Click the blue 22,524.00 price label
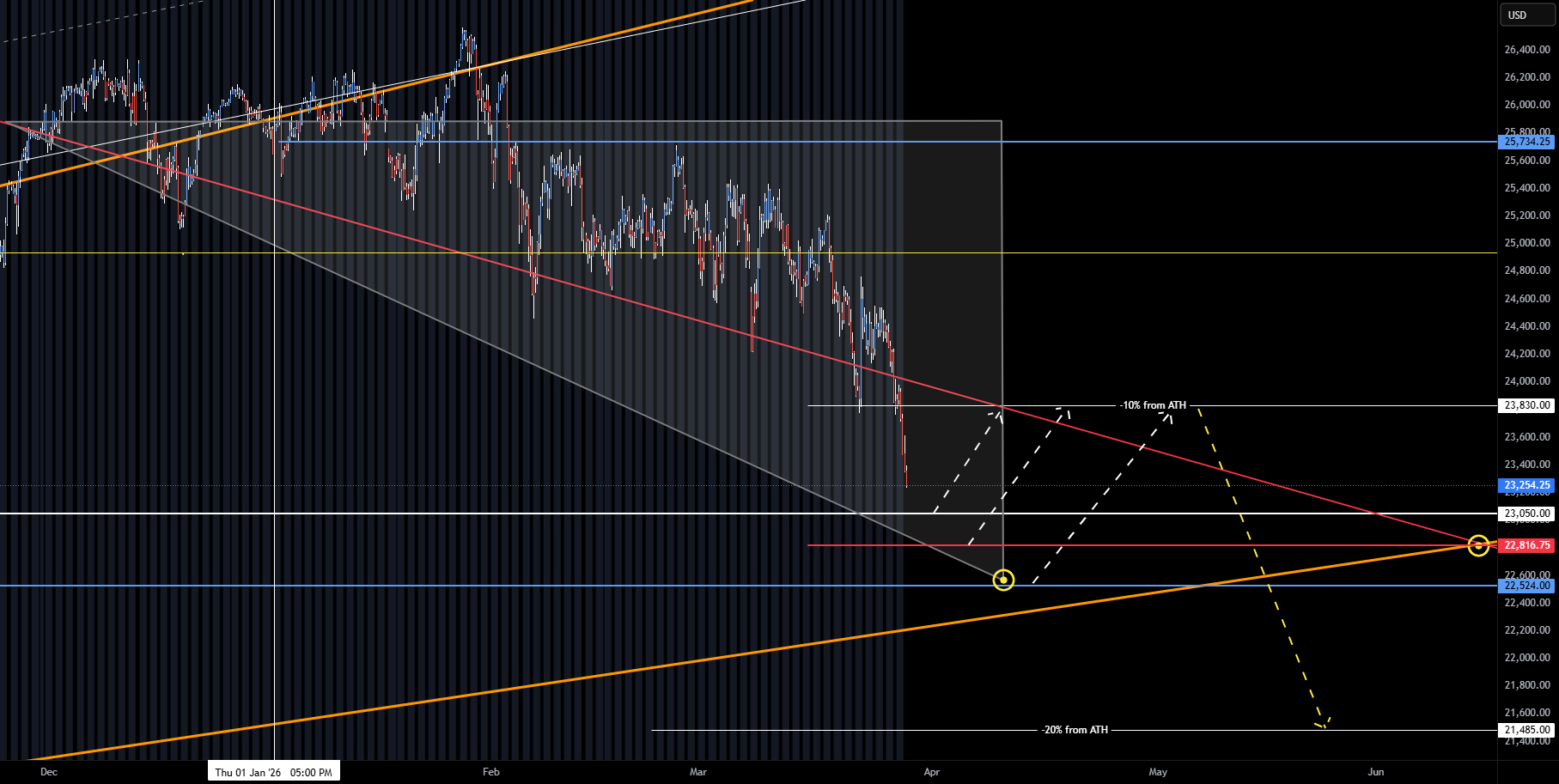The width and height of the screenshot is (1559, 784). pyautogui.click(x=1526, y=586)
